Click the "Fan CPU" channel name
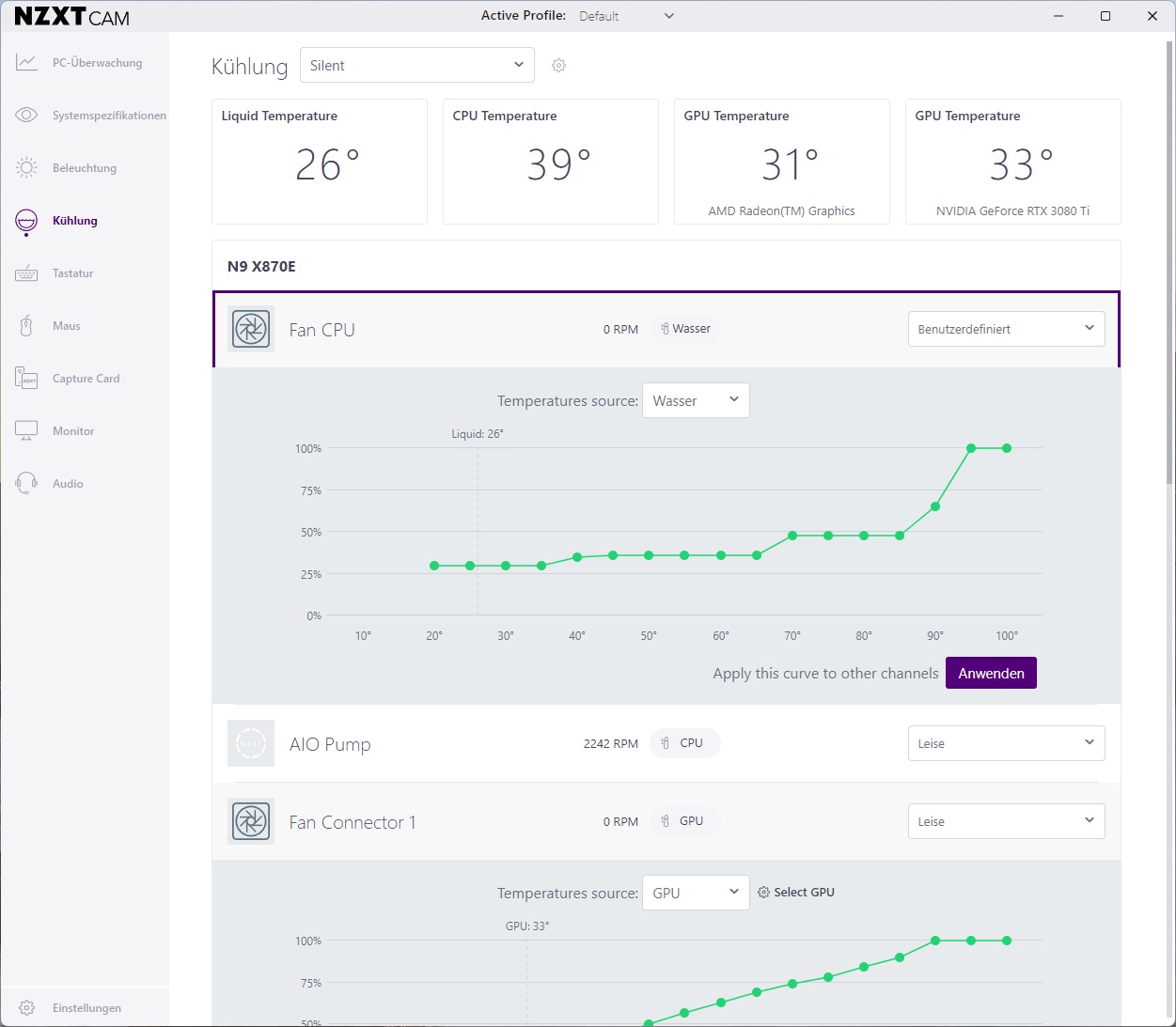The height and width of the screenshot is (1027, 1176). pos(322,330)
